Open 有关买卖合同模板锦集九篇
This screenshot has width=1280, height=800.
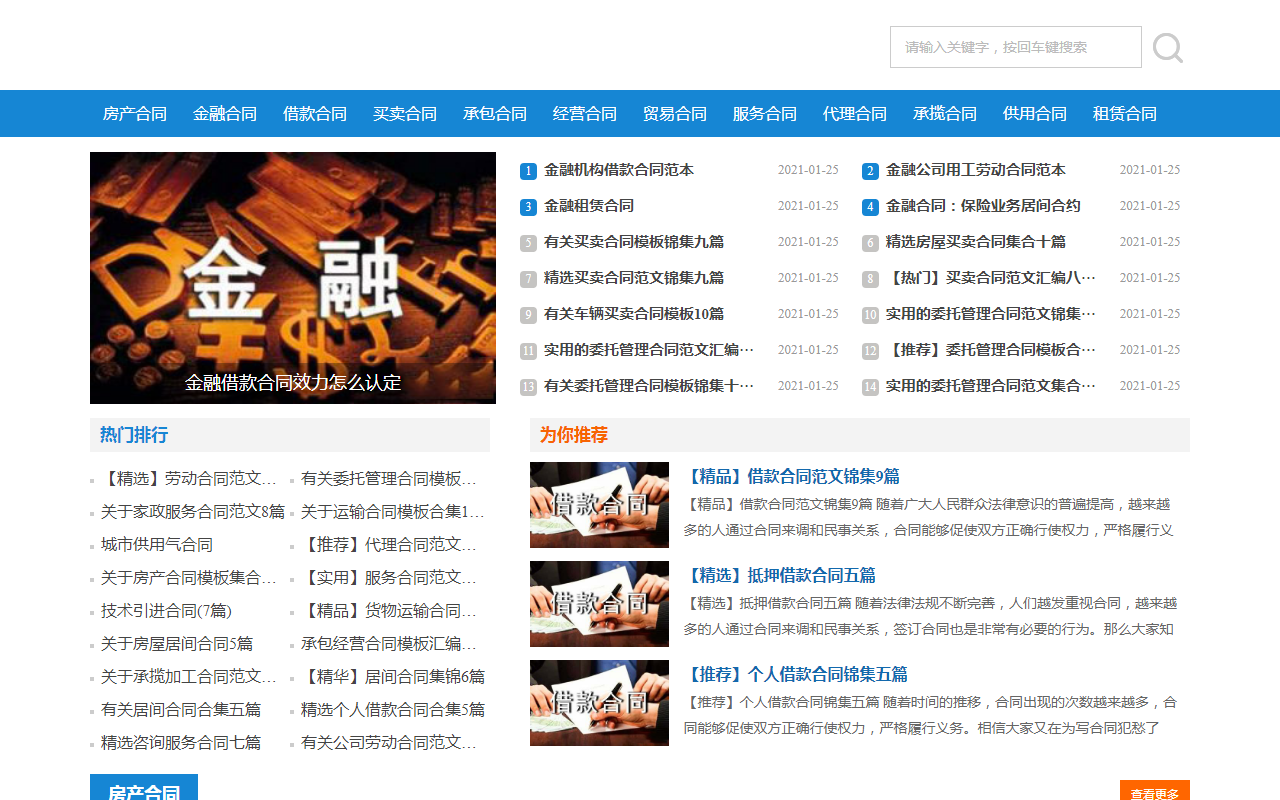click(x=634, y=242)
